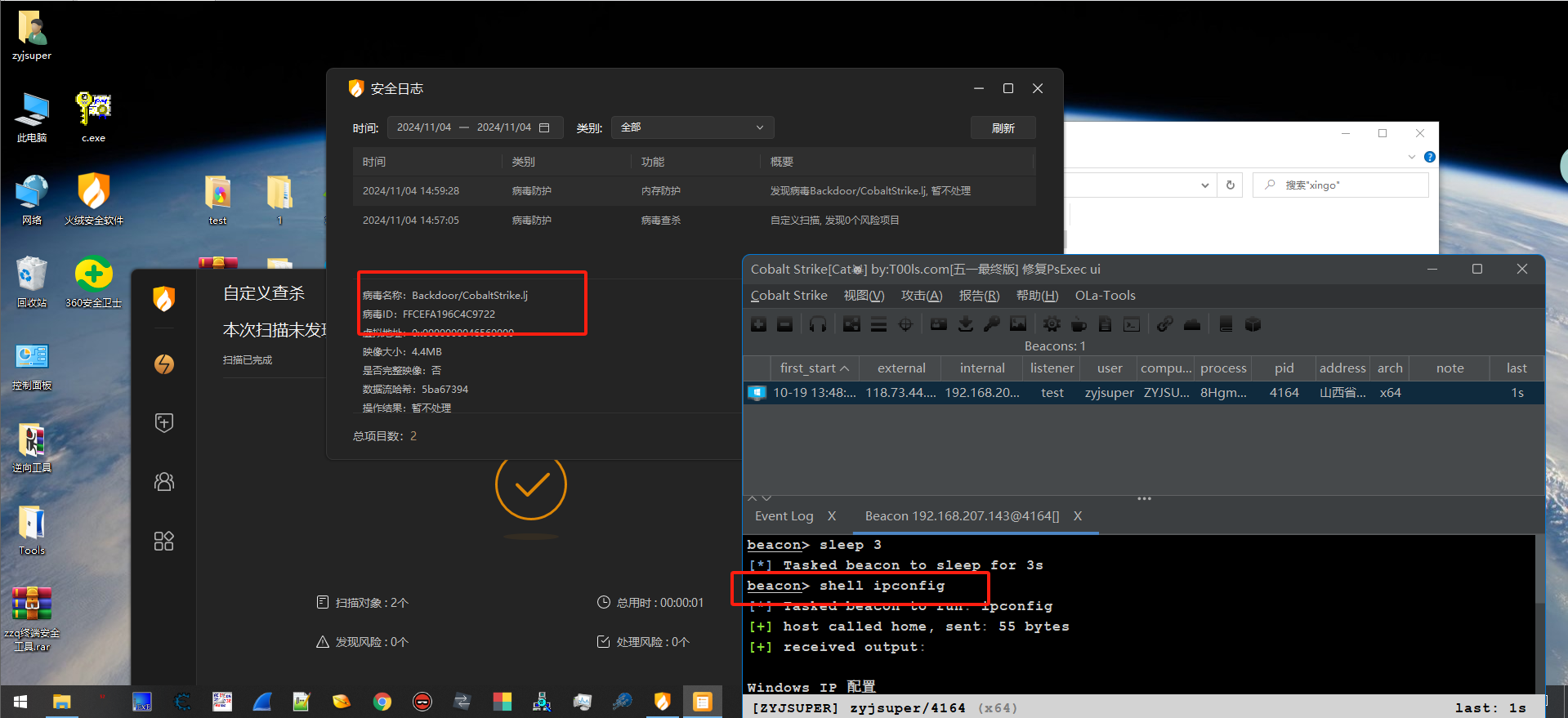This screenshot has height=718, width=1568.
Task: Click the cube about icon in toolbar
Action: [1253, 324]
